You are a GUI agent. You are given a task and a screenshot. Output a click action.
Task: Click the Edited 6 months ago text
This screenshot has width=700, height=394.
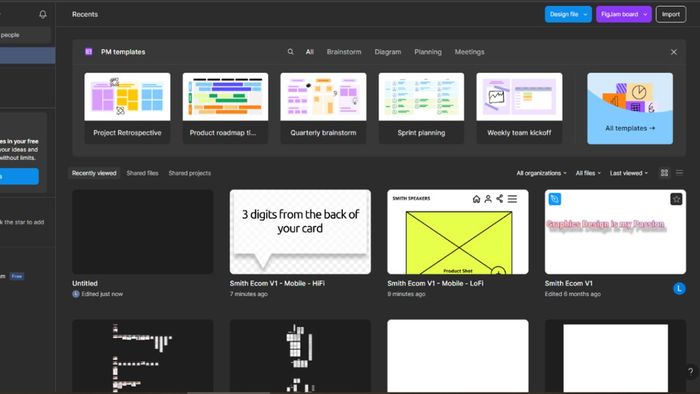(572, 294)
